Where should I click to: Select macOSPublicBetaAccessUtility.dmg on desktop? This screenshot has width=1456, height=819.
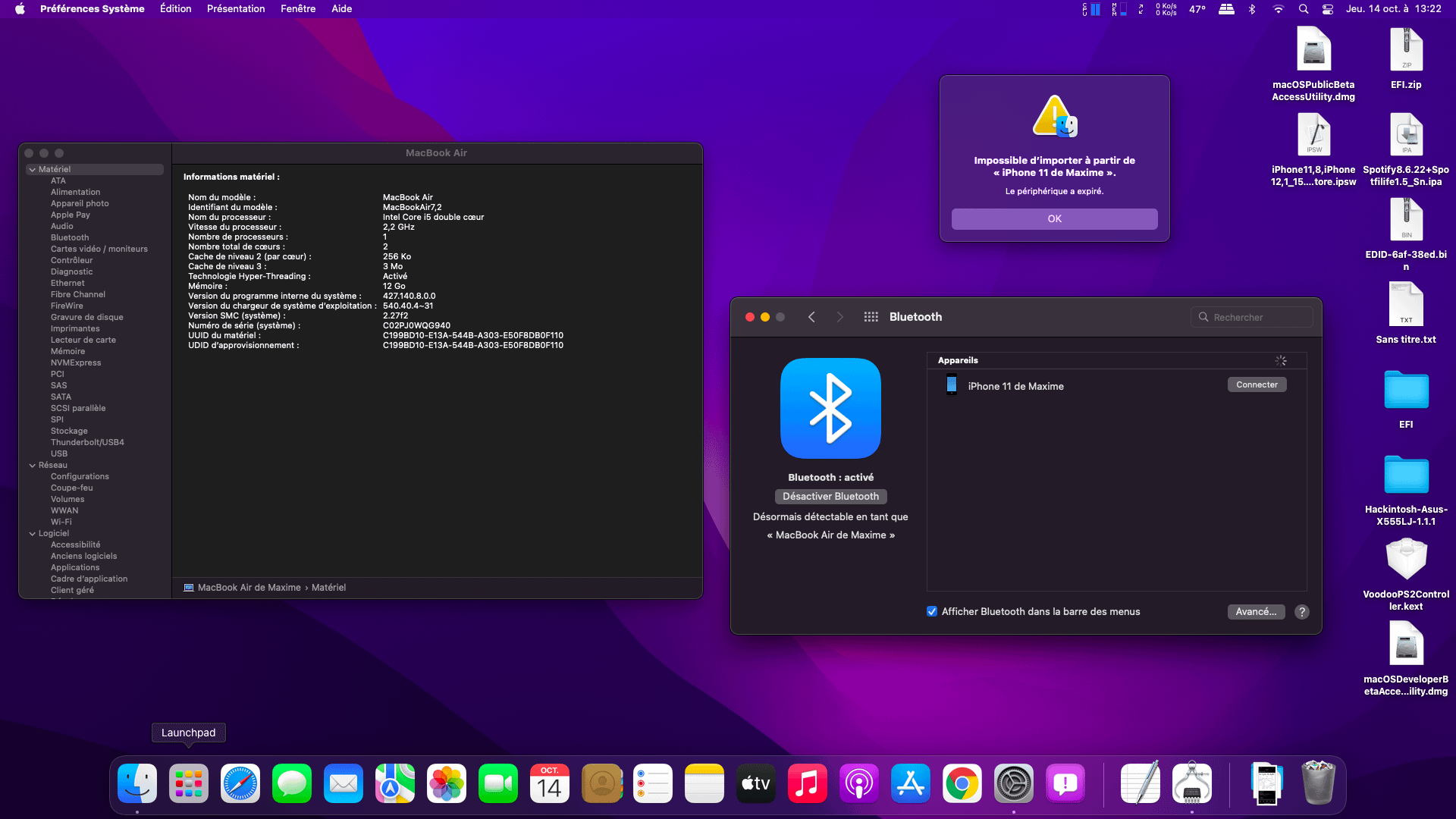1313,64
